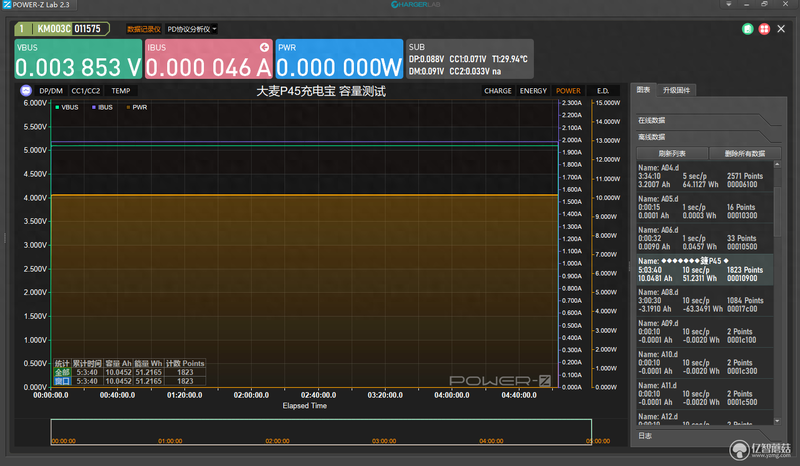
Task: Expand the 离线数据 section
Action: coord(707,137)
